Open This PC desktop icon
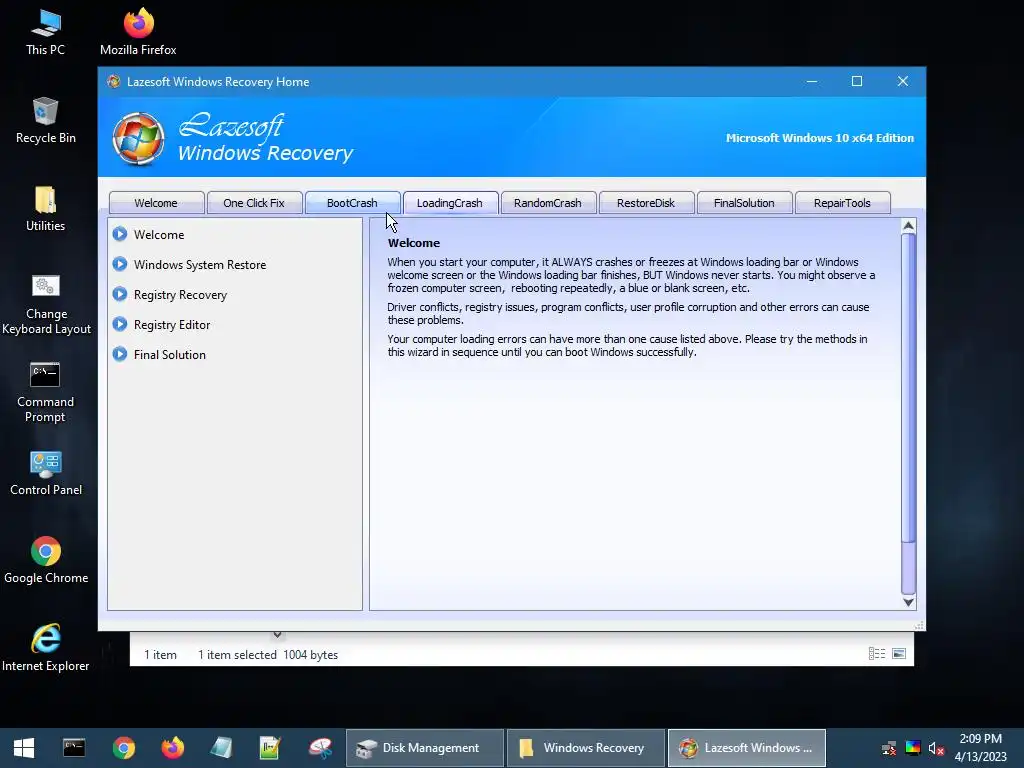1024x768 pixels. tap(45, 31)
